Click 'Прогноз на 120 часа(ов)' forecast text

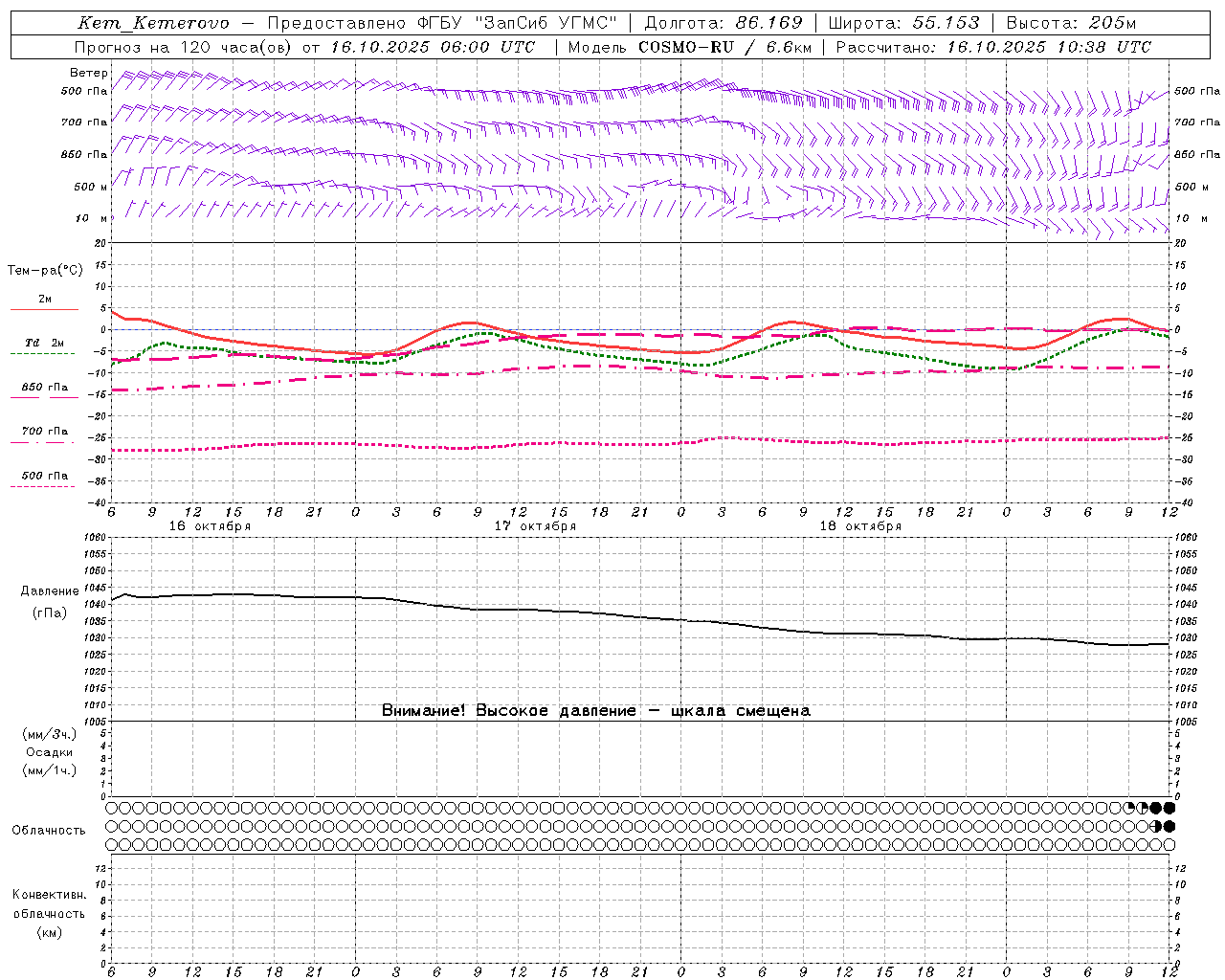pyautogui.click(x=184, y=47)
